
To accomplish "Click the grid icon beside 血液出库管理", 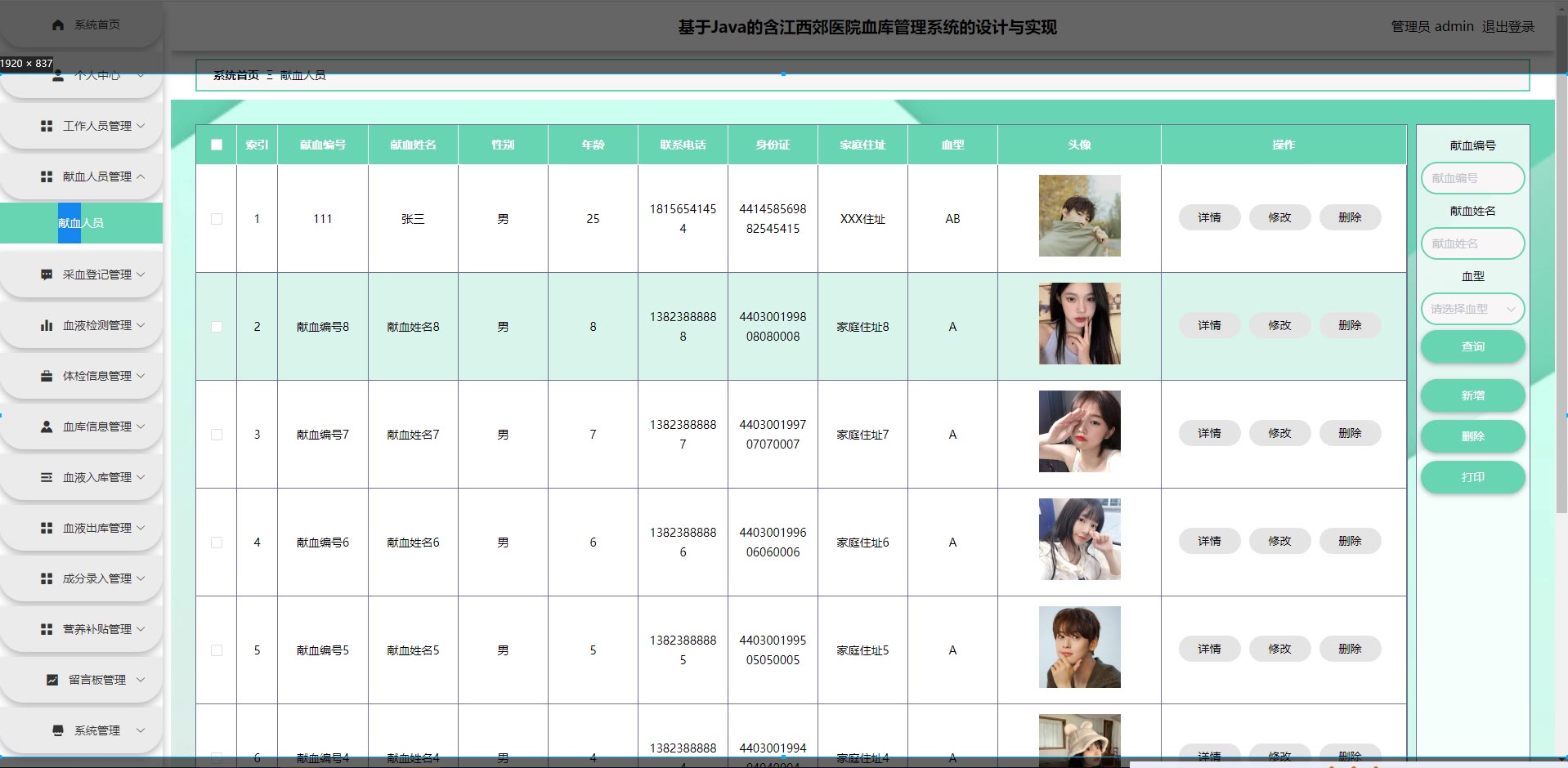I will click(47, 528).
